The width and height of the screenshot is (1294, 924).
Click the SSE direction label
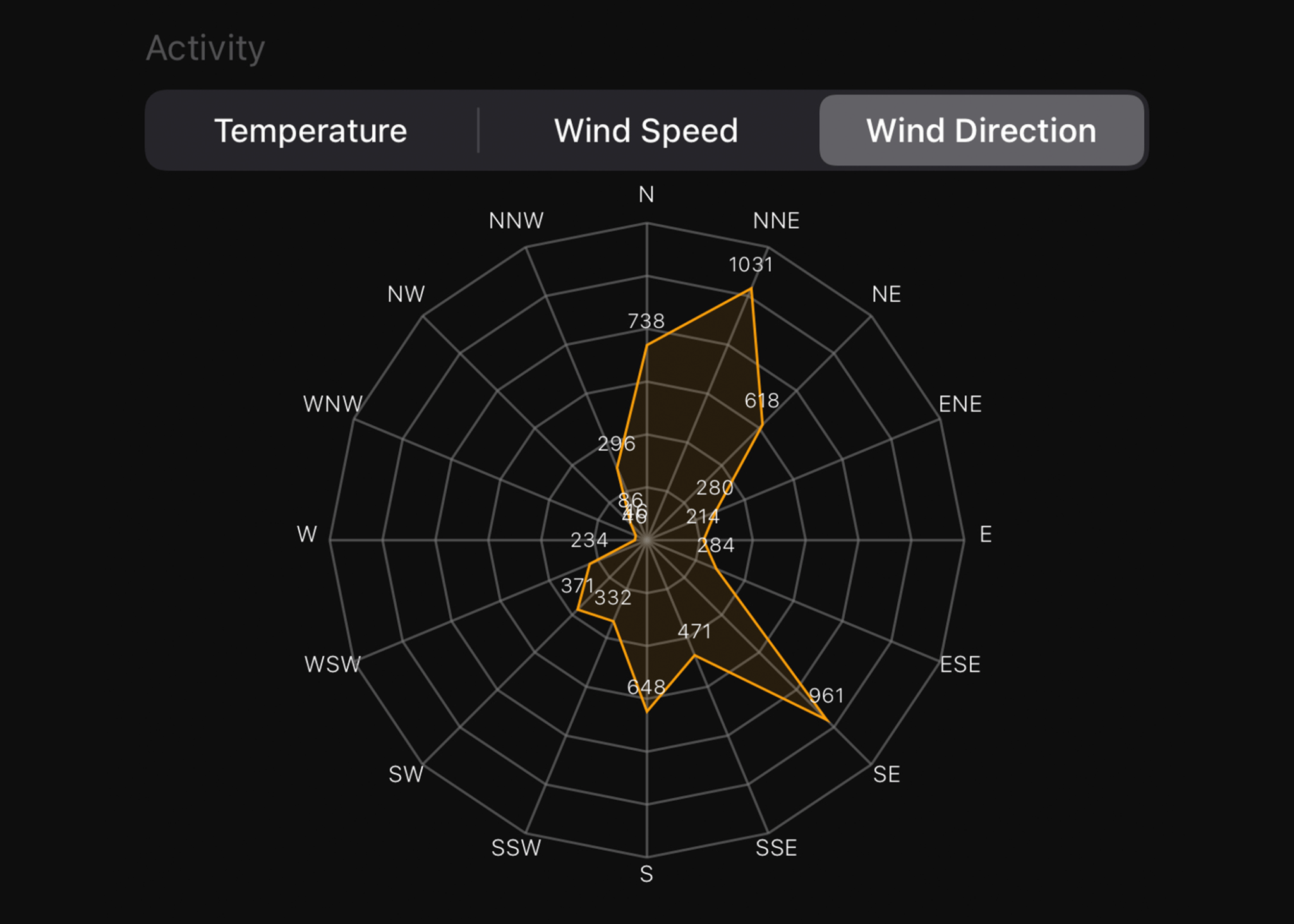(777, 848)
